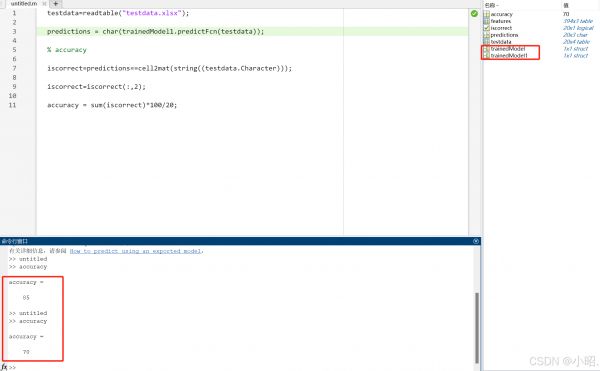Open the features table value link
The height and width of the screenshot is (371, 600).
[578, 21]
